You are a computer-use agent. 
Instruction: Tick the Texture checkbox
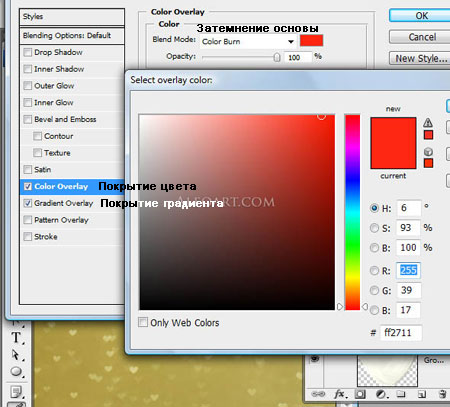click(x=37, y=153)
